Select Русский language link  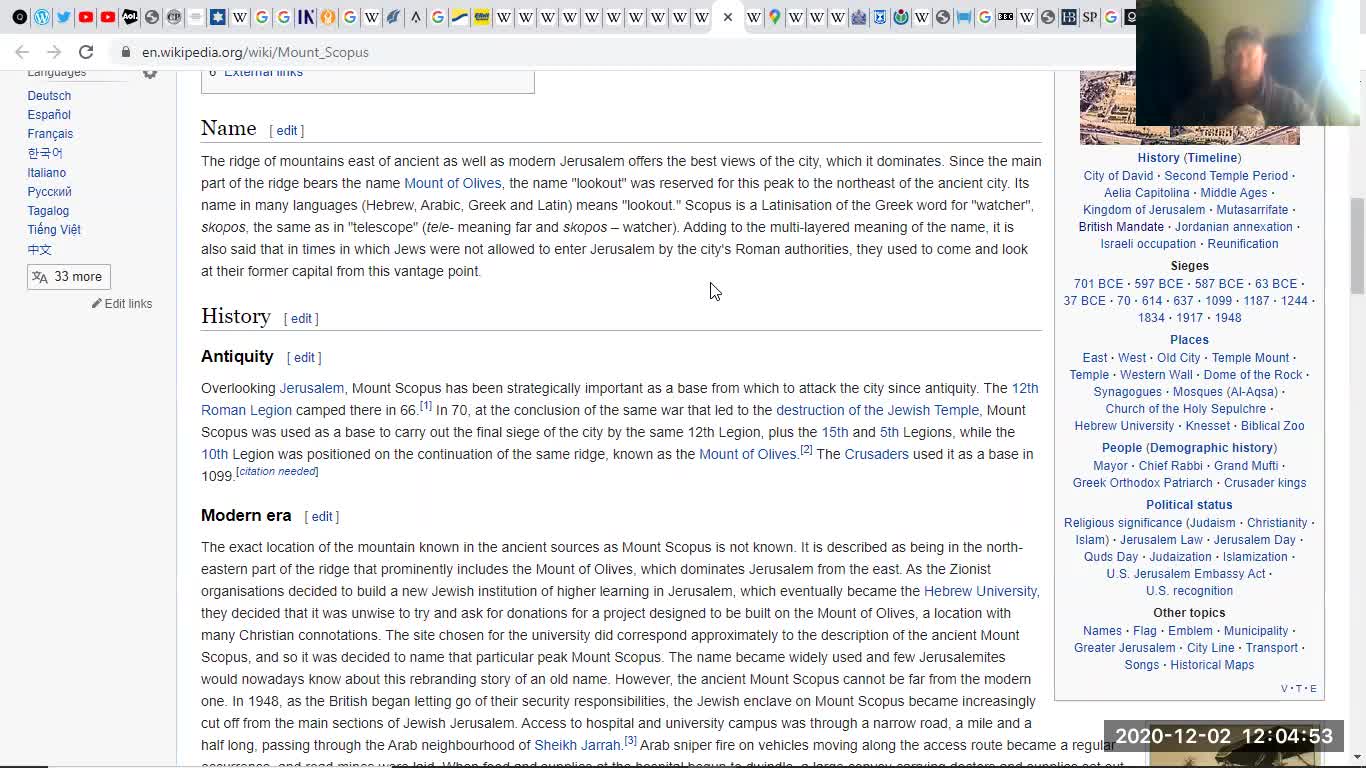pos(49,192)
